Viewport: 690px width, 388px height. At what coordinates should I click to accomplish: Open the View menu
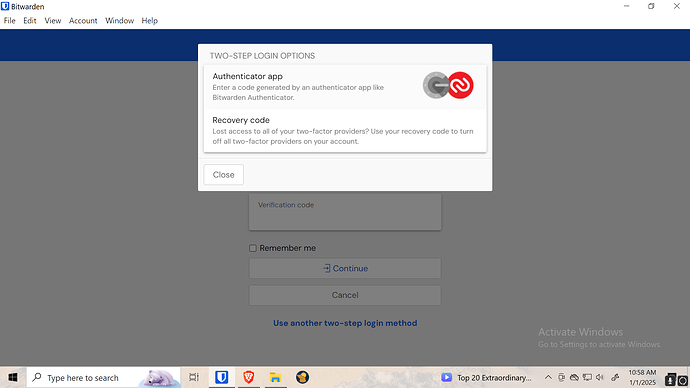click(53, 21)
